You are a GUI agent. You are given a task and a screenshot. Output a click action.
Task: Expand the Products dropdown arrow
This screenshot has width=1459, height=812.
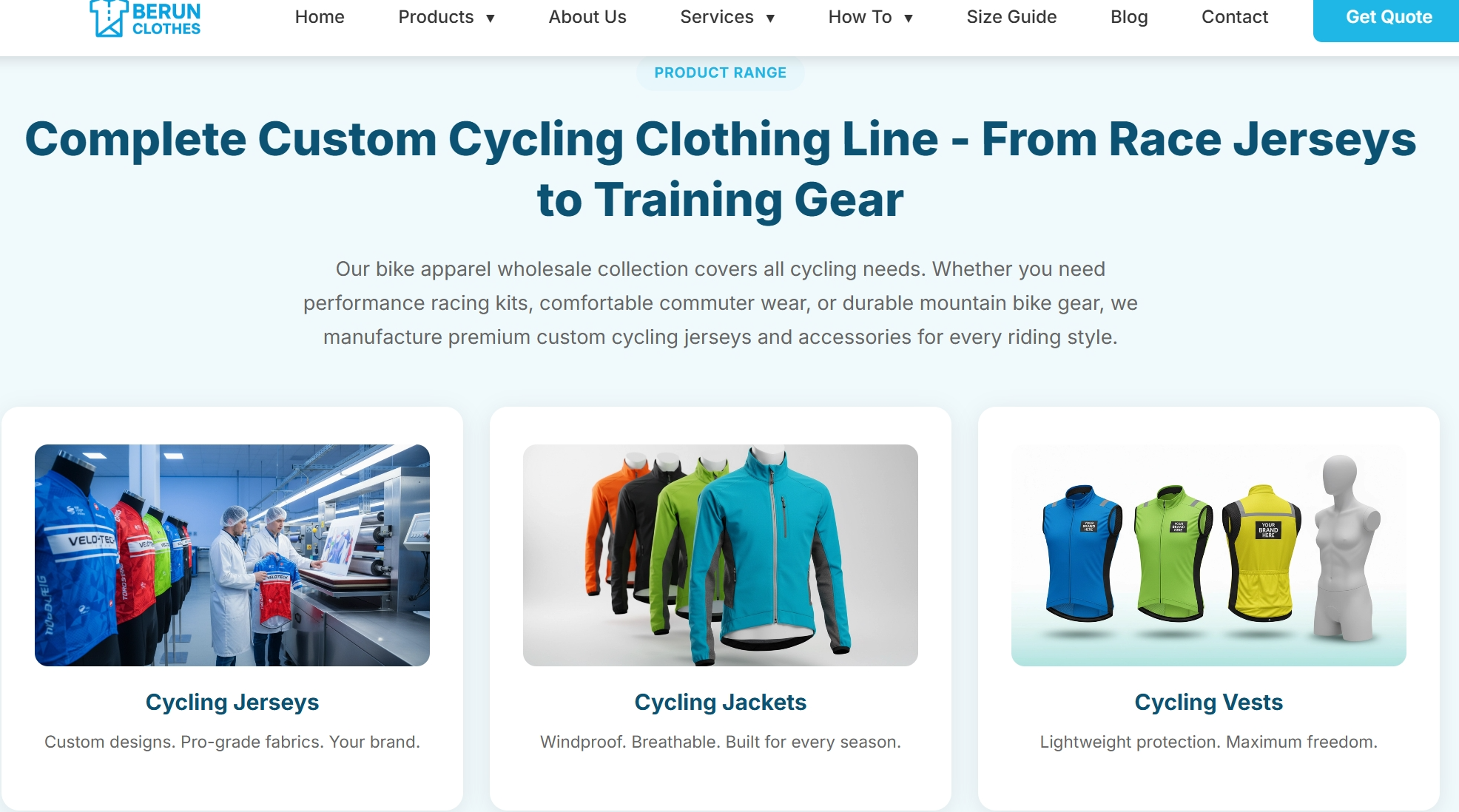click(x=490, y=18)
